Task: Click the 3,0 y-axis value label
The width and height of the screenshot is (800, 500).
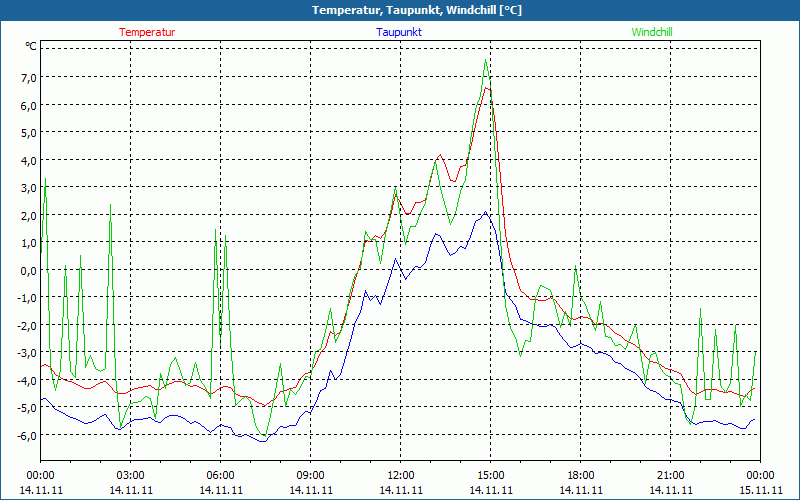Action: coord(27,188)
